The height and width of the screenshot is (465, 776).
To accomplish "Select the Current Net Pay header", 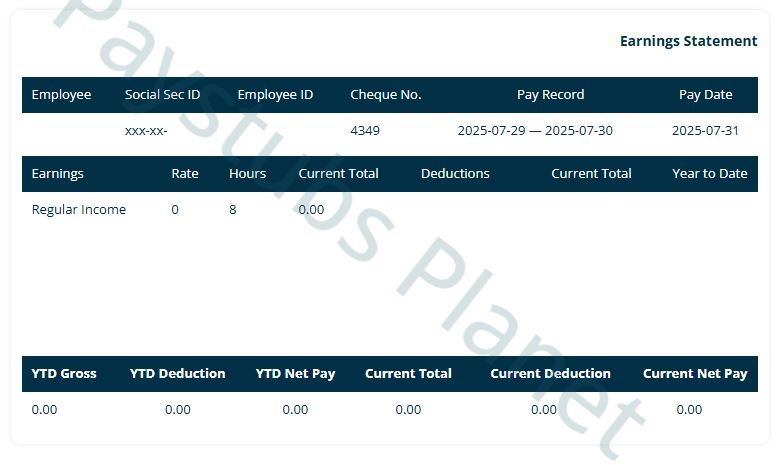I will 695,373.
